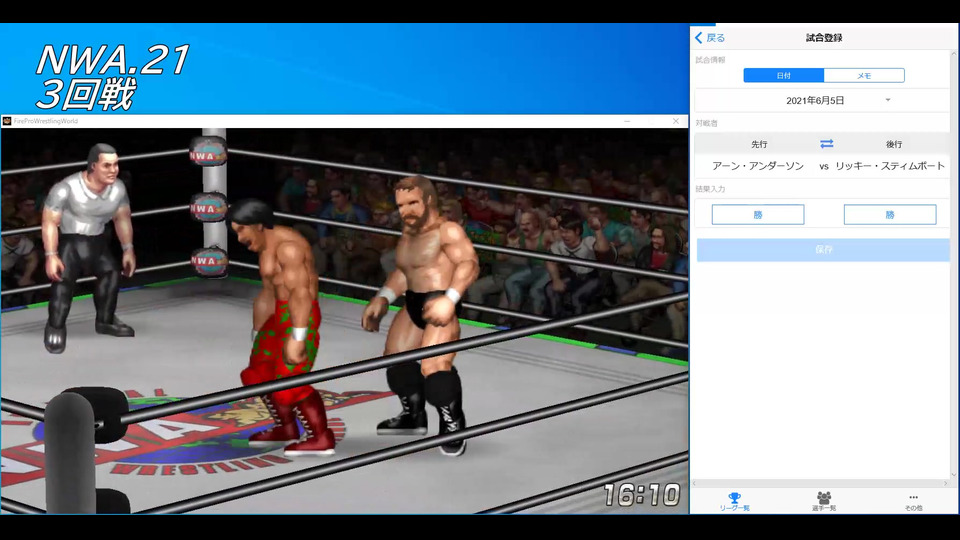The height and width of the screenshot is (540, 960).
Task: Mark 勝 for アーン・アンダーソン
Action: [x=758, y=214]
